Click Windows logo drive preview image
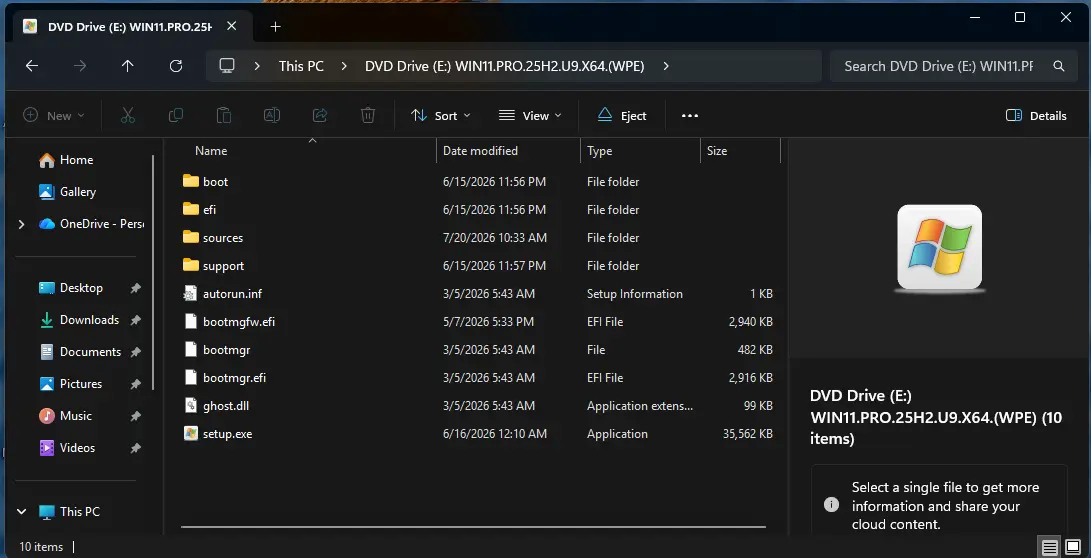The height and width of the screenshot is (558, 1091). point(939,248)
